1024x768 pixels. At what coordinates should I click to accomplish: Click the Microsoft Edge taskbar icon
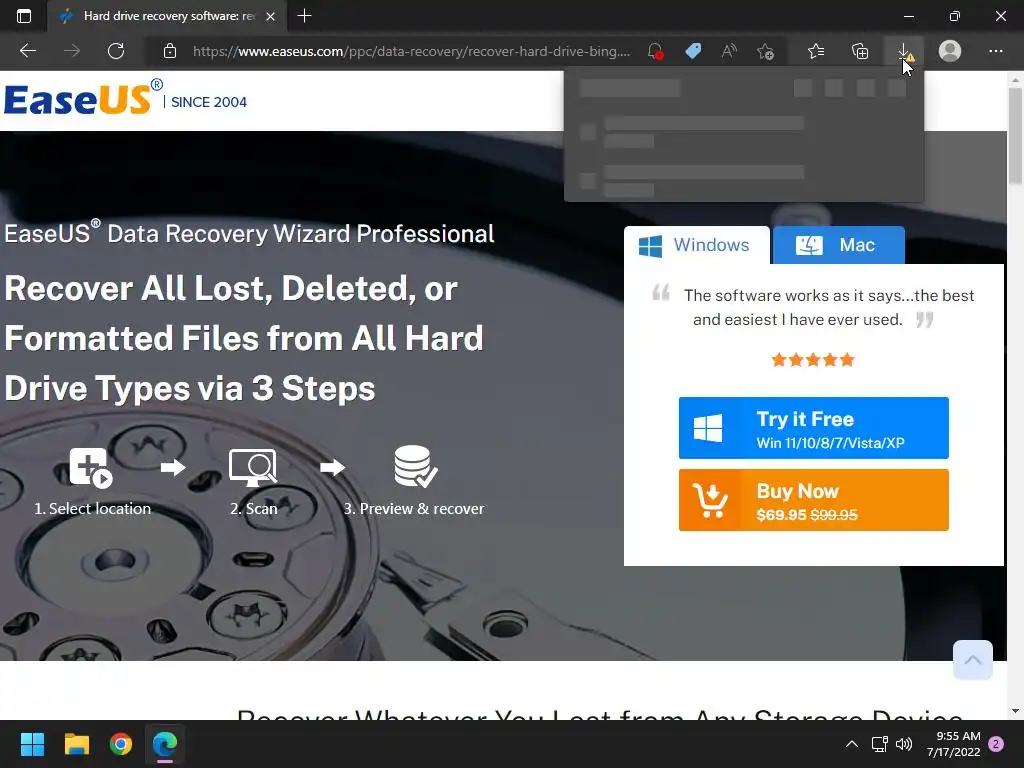[165, 744]
